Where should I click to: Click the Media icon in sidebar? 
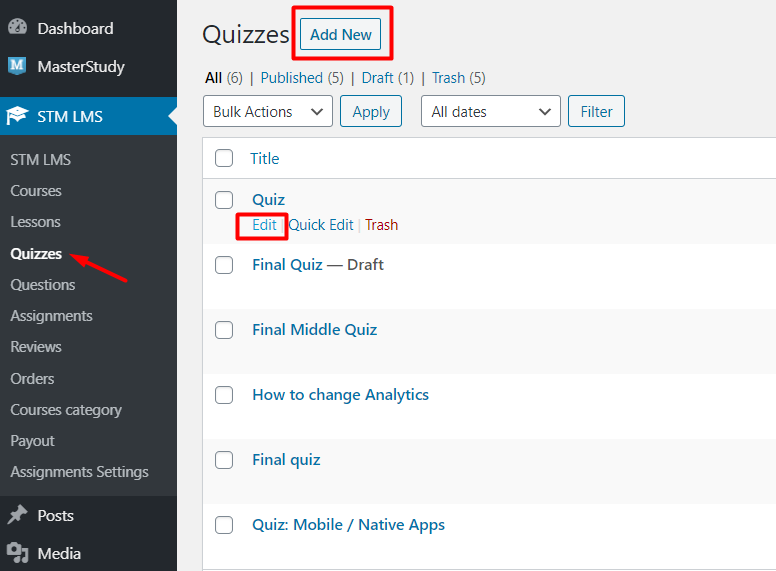coord(17,553)
